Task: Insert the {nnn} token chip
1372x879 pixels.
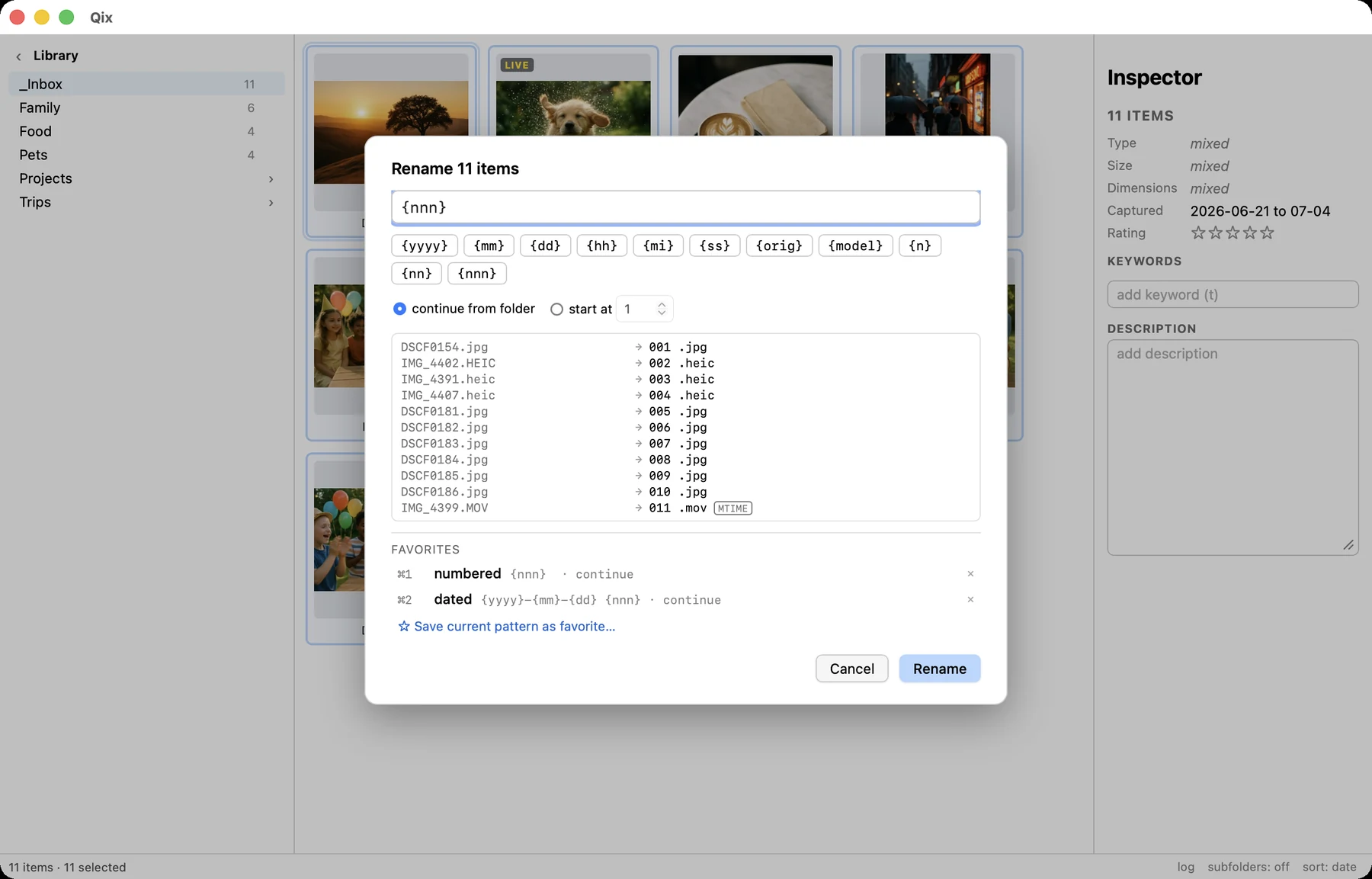Action: pyautogui.click(x=477, y=273)
